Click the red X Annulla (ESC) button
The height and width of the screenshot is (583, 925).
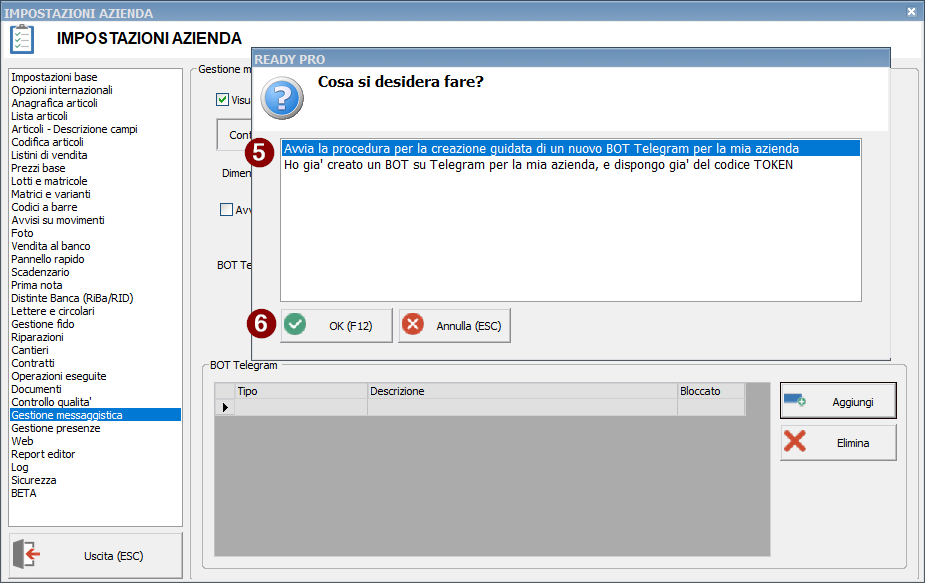tap(454, 326)
